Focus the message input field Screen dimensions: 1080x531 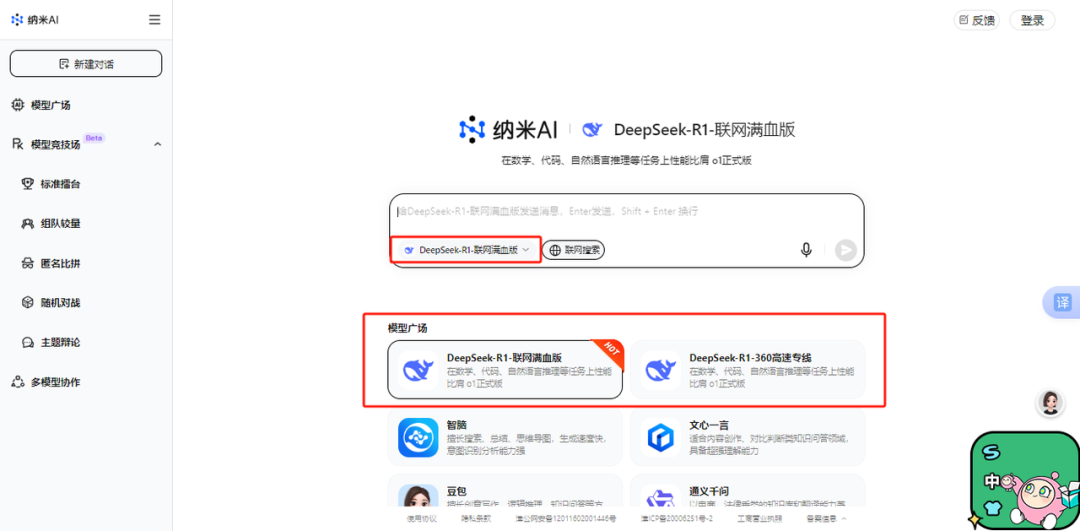(626, 212)
